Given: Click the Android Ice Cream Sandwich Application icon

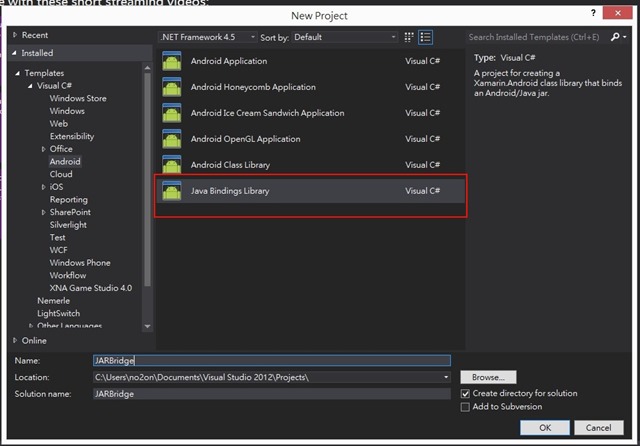Looking at the screenshot, I should pyautogui.click(x=171, y=113).
